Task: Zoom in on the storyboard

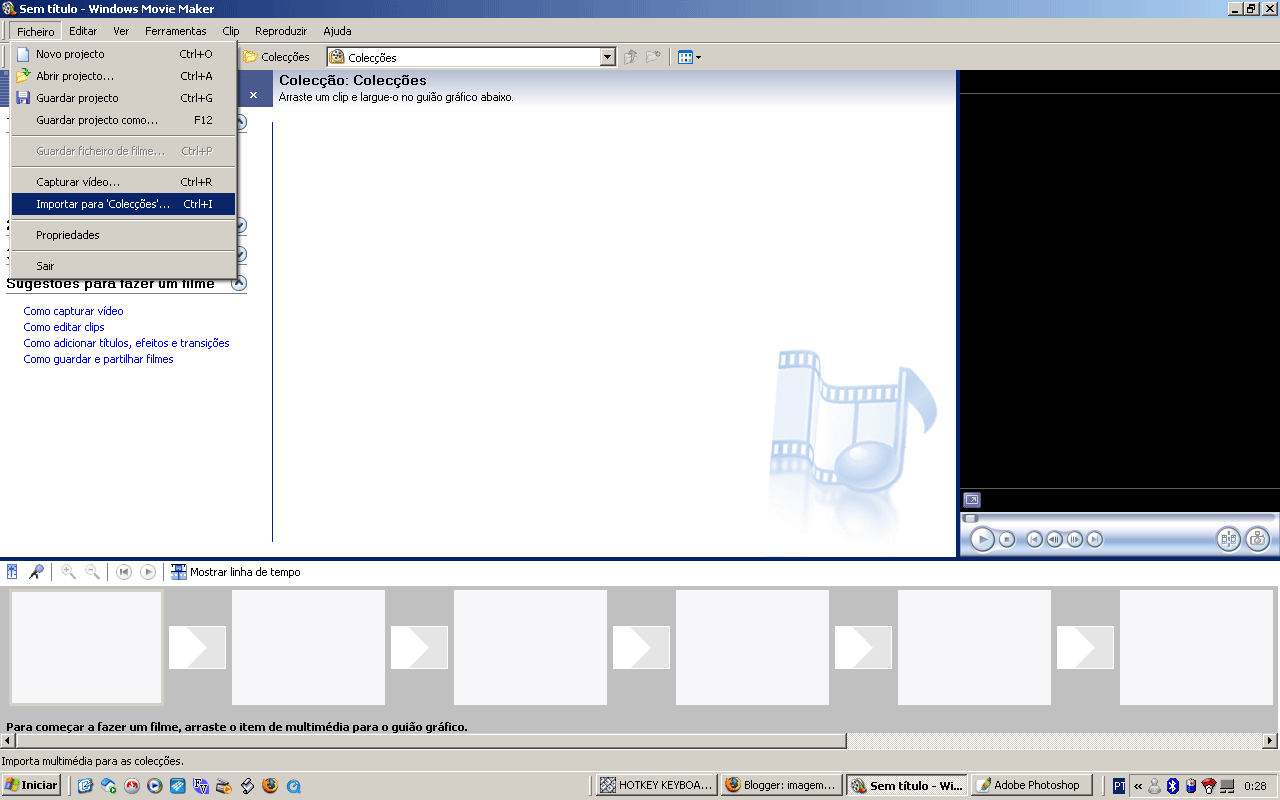Action: pyautogui.click(x=68, y=572)
